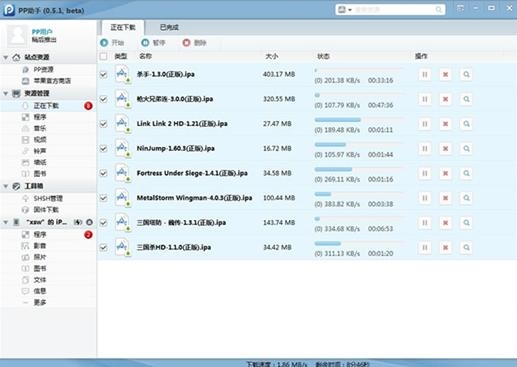Uncheck MetalStorm Wingman checkbox
517x367 pixels.
103,198
